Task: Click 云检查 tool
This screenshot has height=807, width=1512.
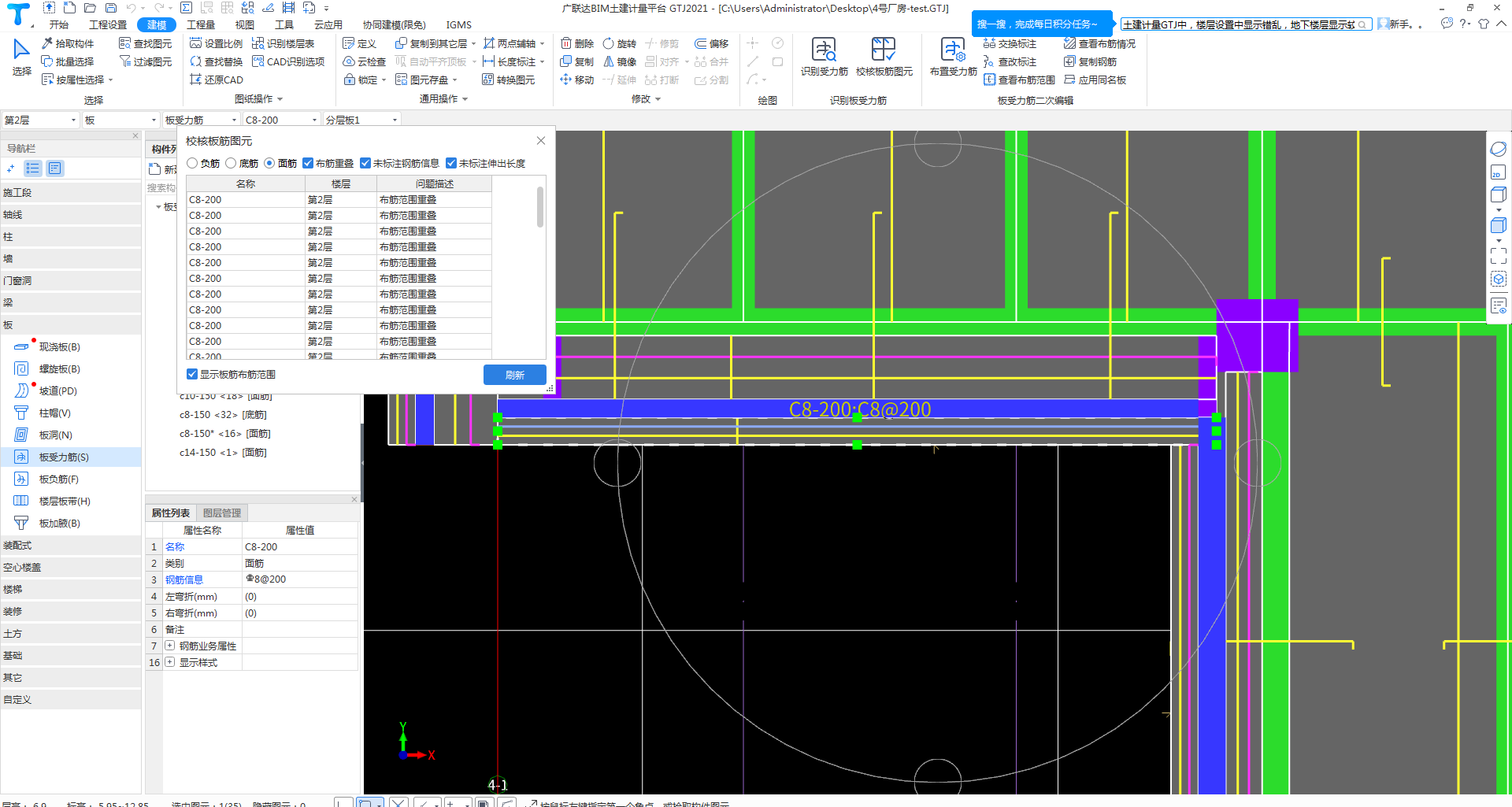Action: [365, 61]
